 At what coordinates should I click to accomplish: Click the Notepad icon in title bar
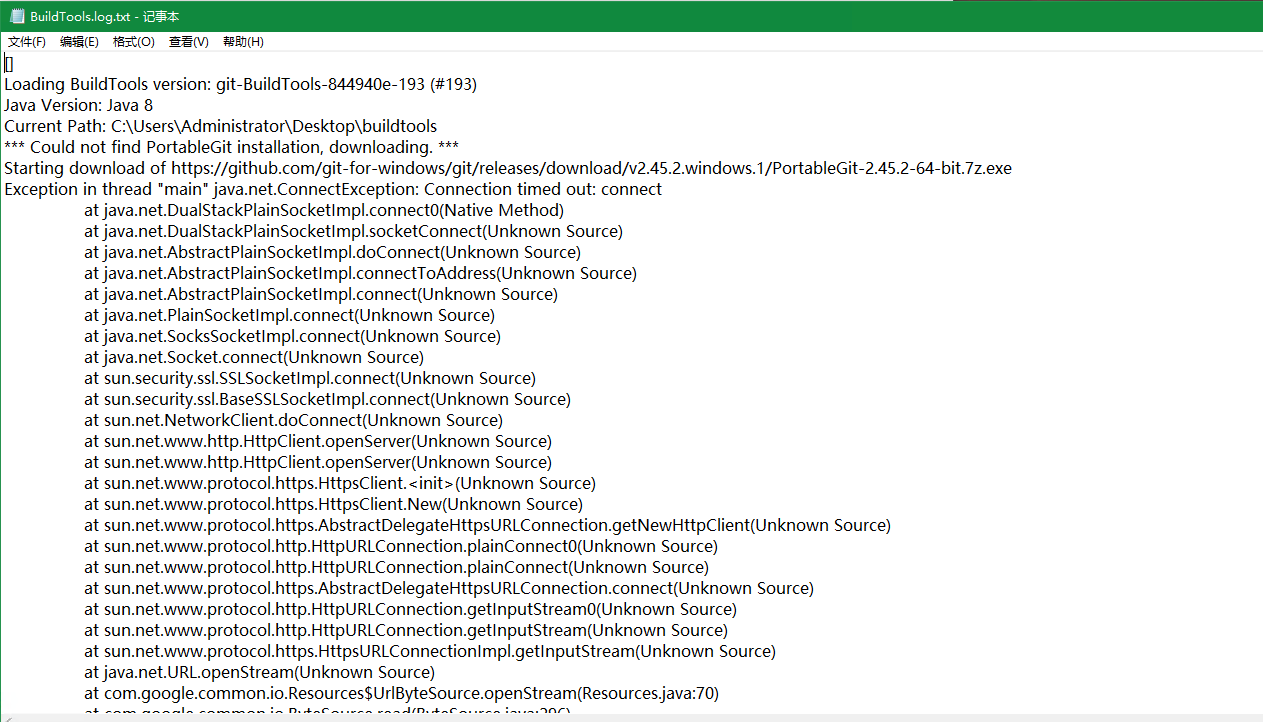[x=16, y=17]
